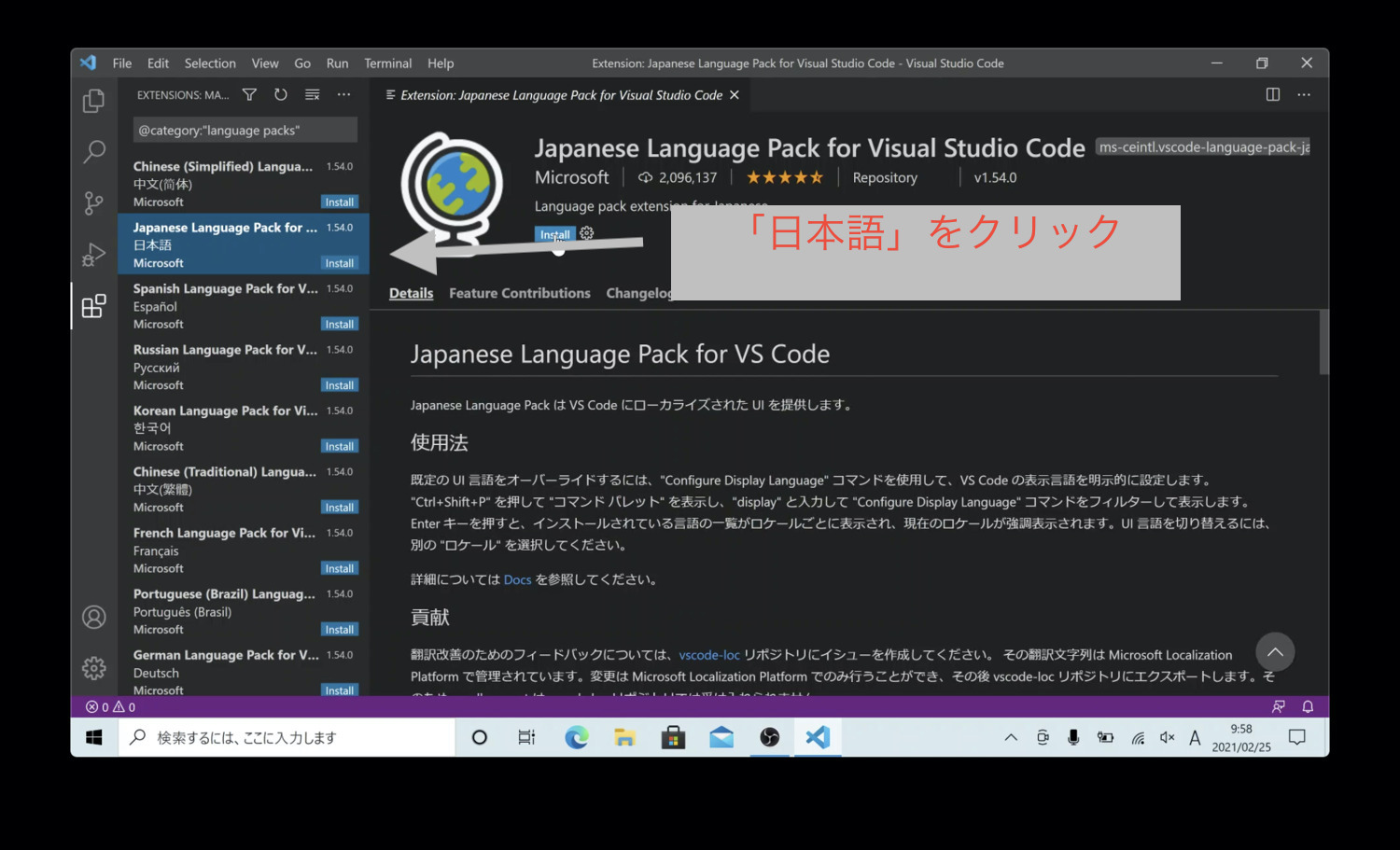Click the Microsoft publisher link
Screen dimensions: 1400x850
(571, 177)
